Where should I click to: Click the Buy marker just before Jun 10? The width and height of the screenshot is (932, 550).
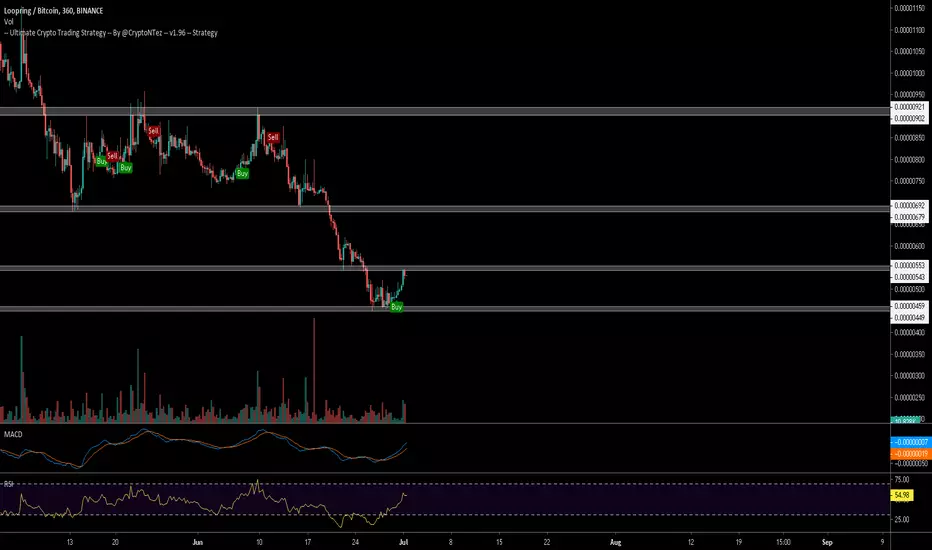pyautogui.click(x=242, y=174)
